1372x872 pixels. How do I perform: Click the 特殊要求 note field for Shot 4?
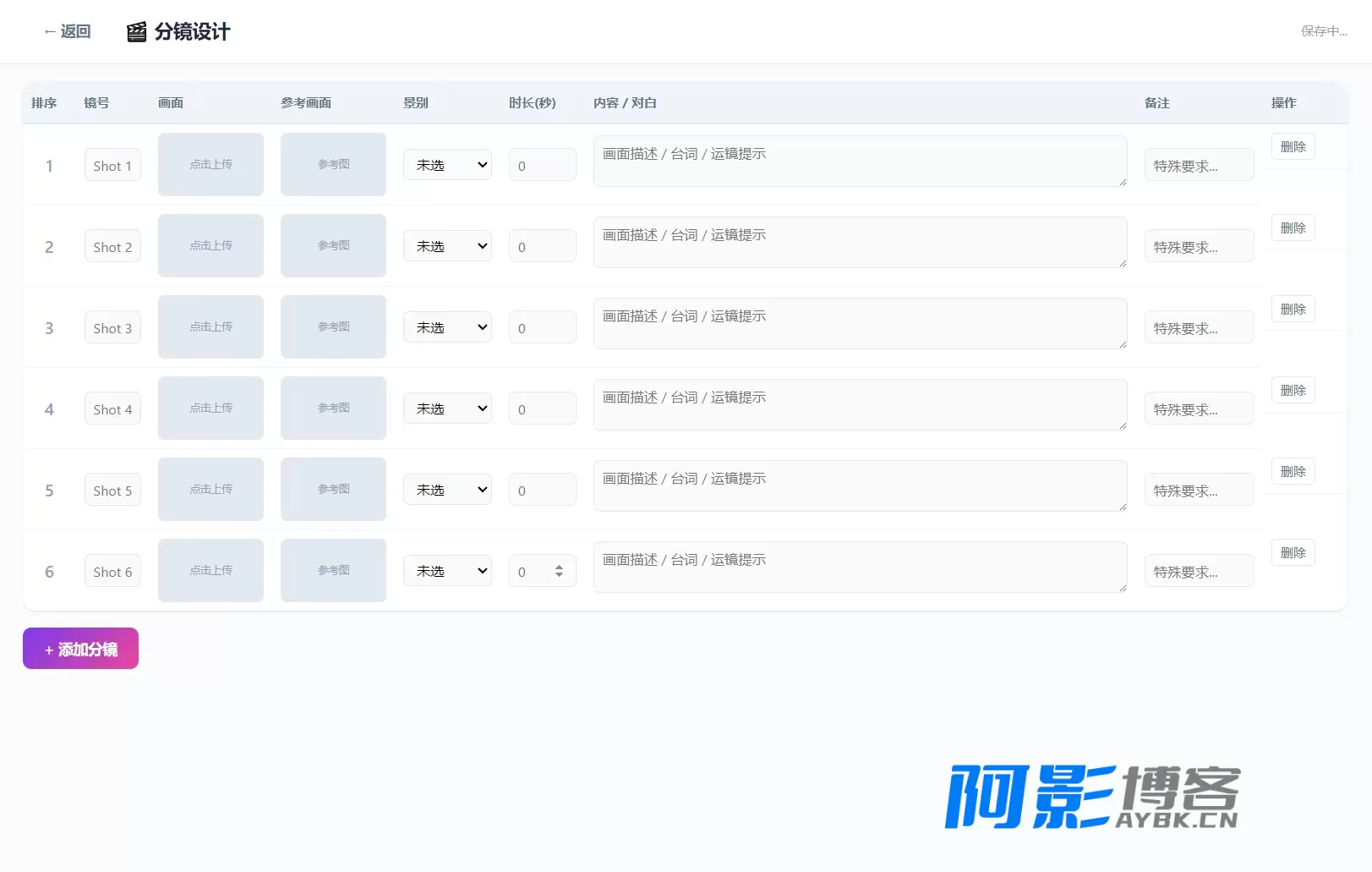pos(1199,409)
